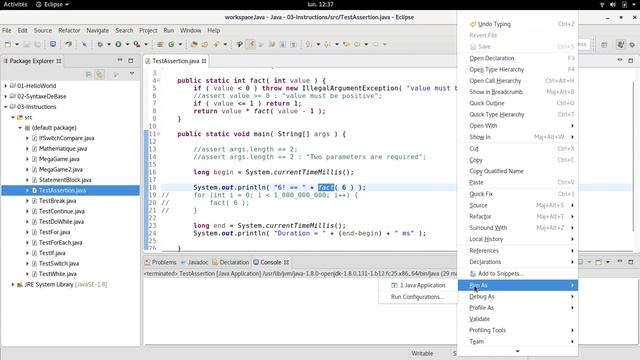Show more context menu entries arrow
The image size is (640, 360).
point(518,351)
